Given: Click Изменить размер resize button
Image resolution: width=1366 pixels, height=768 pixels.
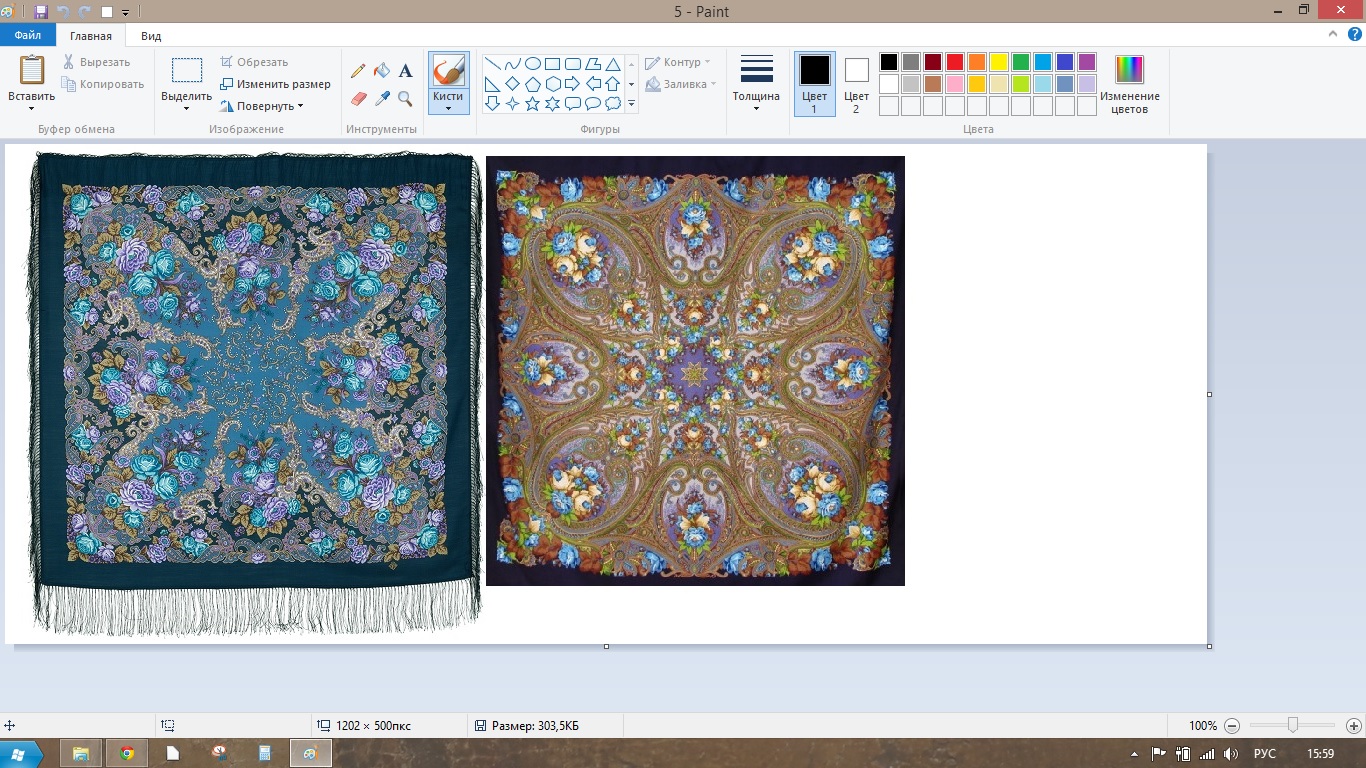Looking at the screenshot, I should (x=275, y=84).
